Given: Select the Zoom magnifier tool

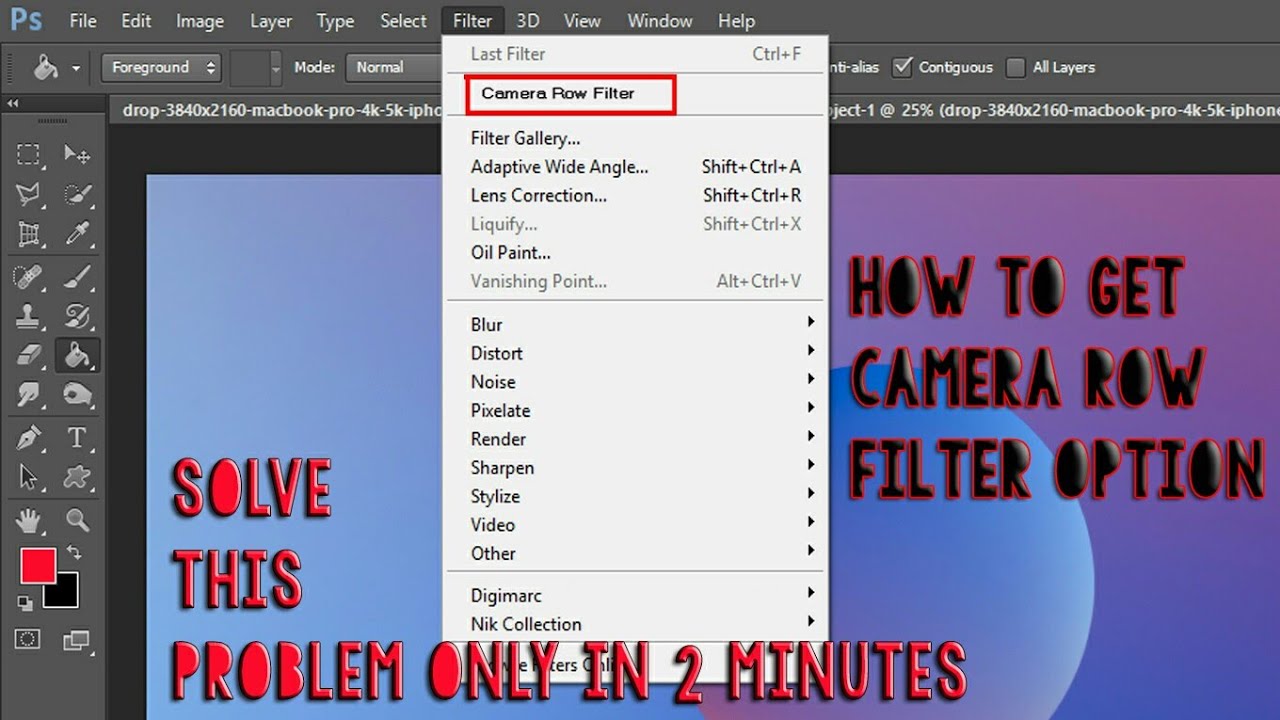Looking at the screenshot, I should click(x=77, y=519).
